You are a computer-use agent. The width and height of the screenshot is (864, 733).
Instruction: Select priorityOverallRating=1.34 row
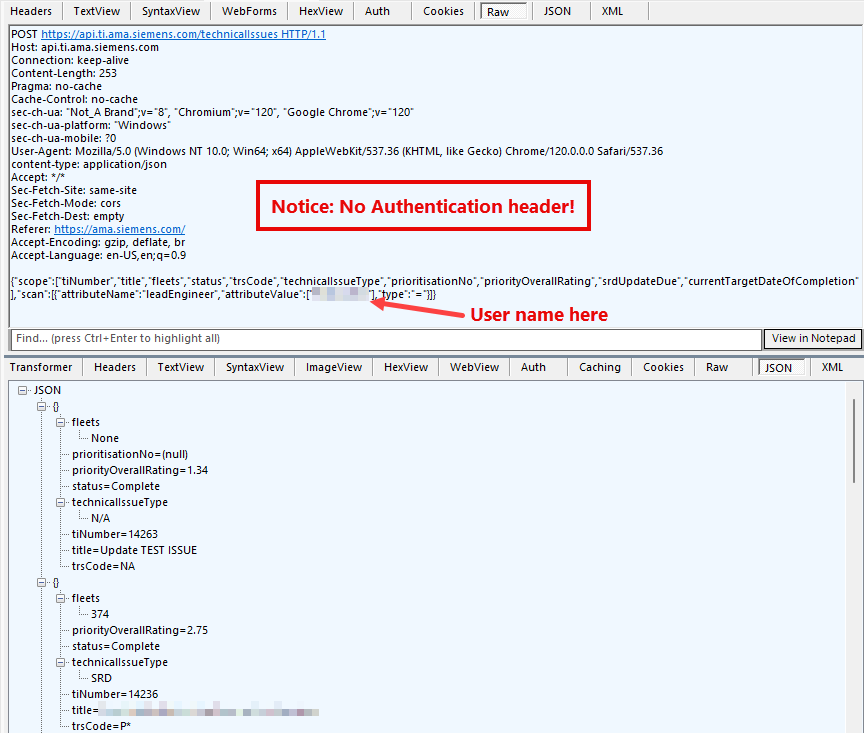point(140,470)
